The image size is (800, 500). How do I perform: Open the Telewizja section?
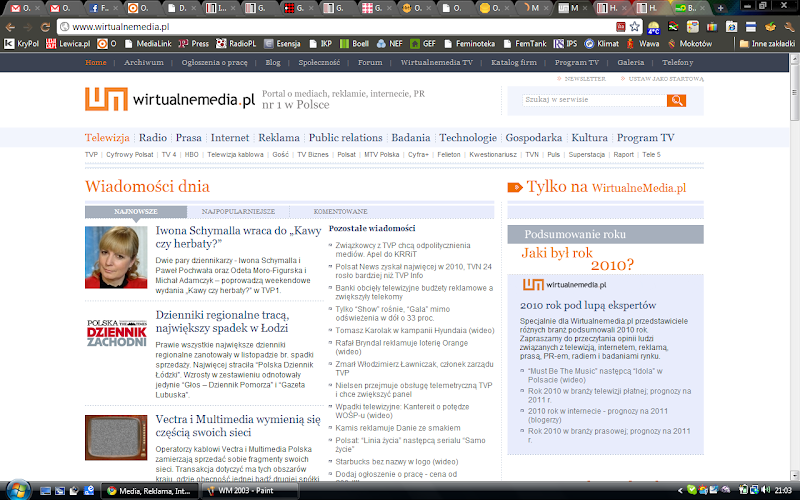click(107, 138)
